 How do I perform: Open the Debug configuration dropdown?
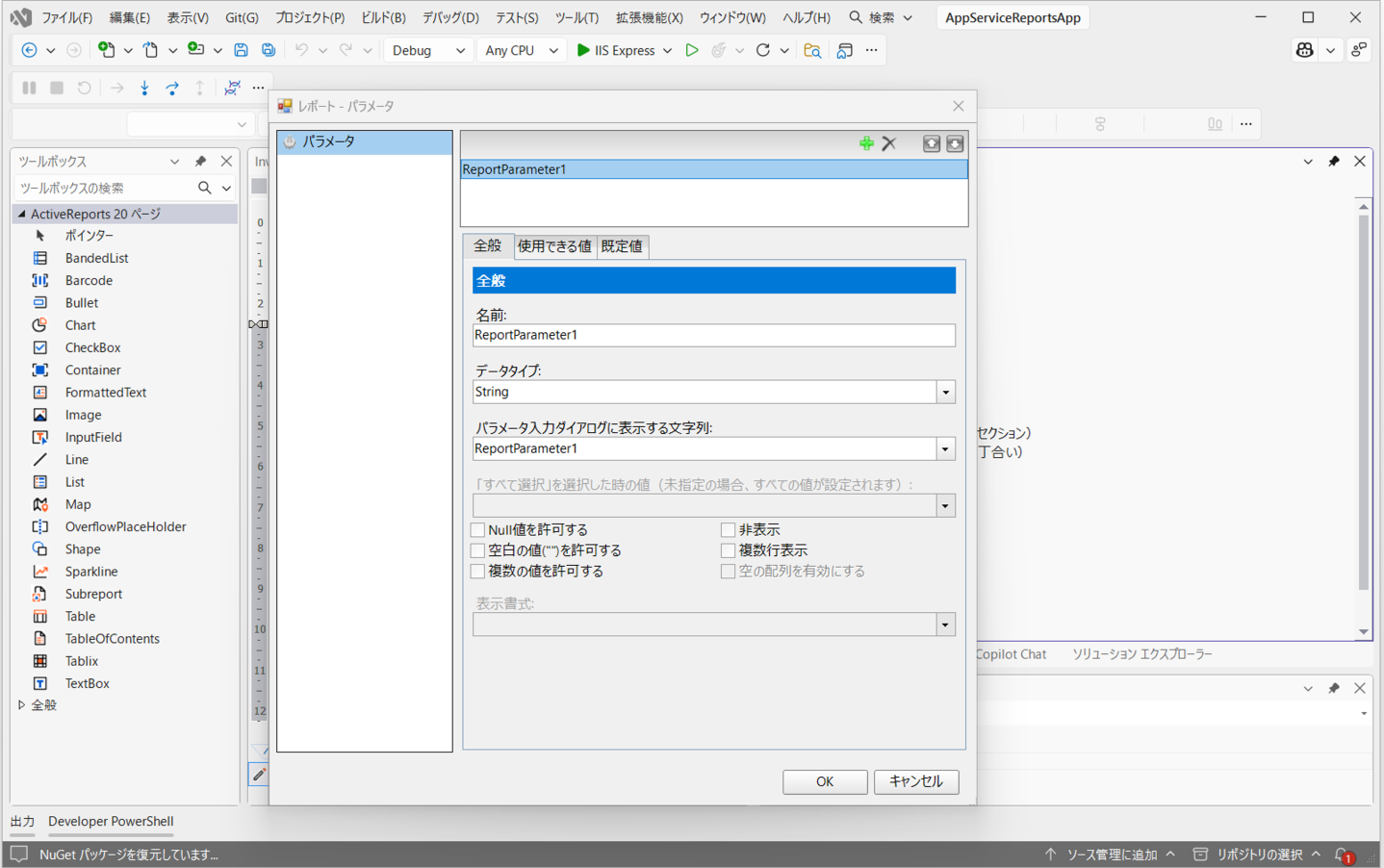(x=428, y=50)
